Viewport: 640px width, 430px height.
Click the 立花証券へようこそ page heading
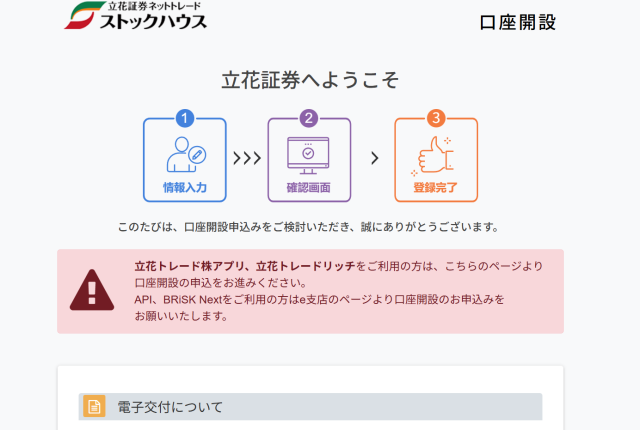310,80
